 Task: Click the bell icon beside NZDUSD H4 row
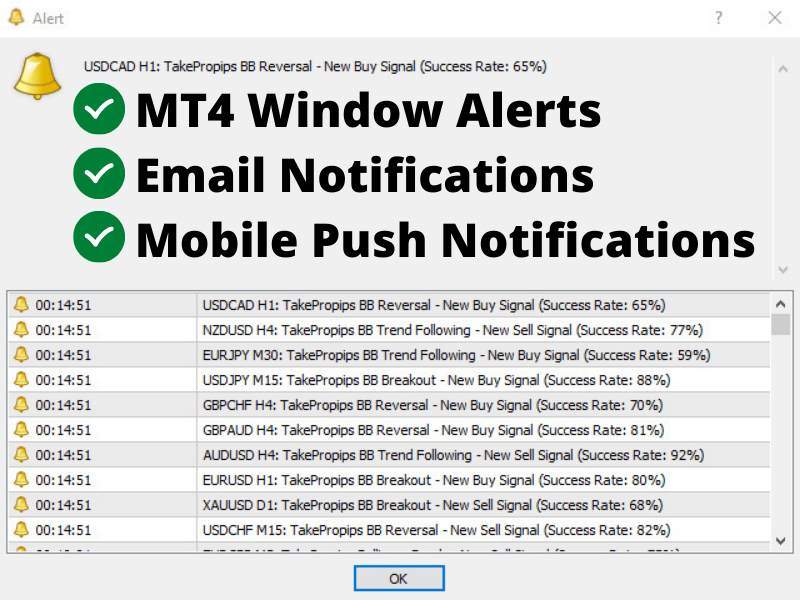pos(21,330)
